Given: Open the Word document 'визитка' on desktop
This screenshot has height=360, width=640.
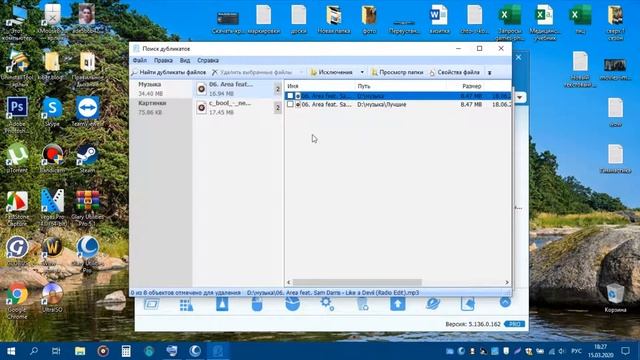Looking at the screenshot, I should coord(439,19).
